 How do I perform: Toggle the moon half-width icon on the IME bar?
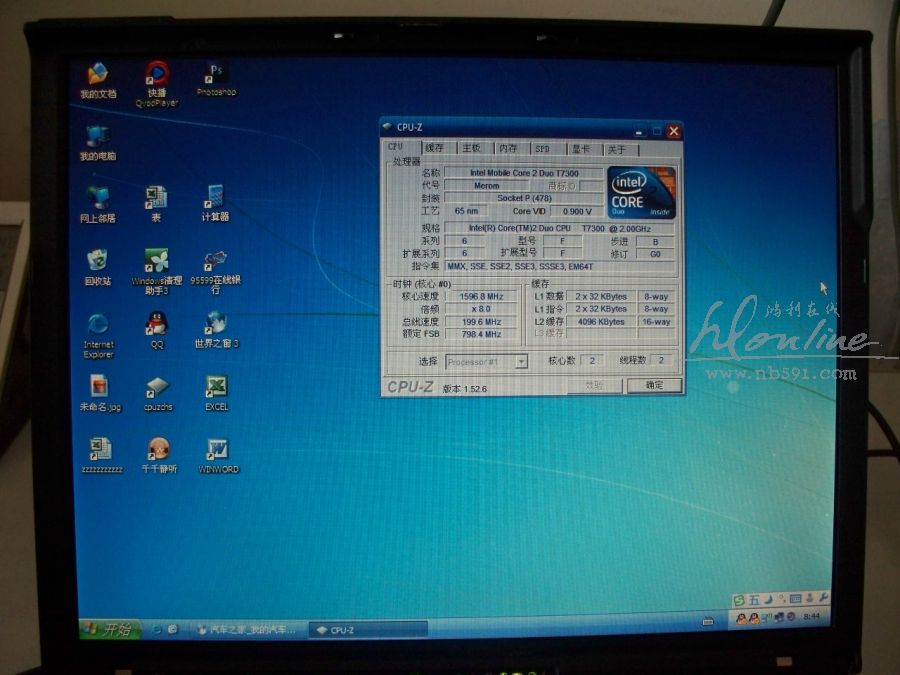(768, 599)
